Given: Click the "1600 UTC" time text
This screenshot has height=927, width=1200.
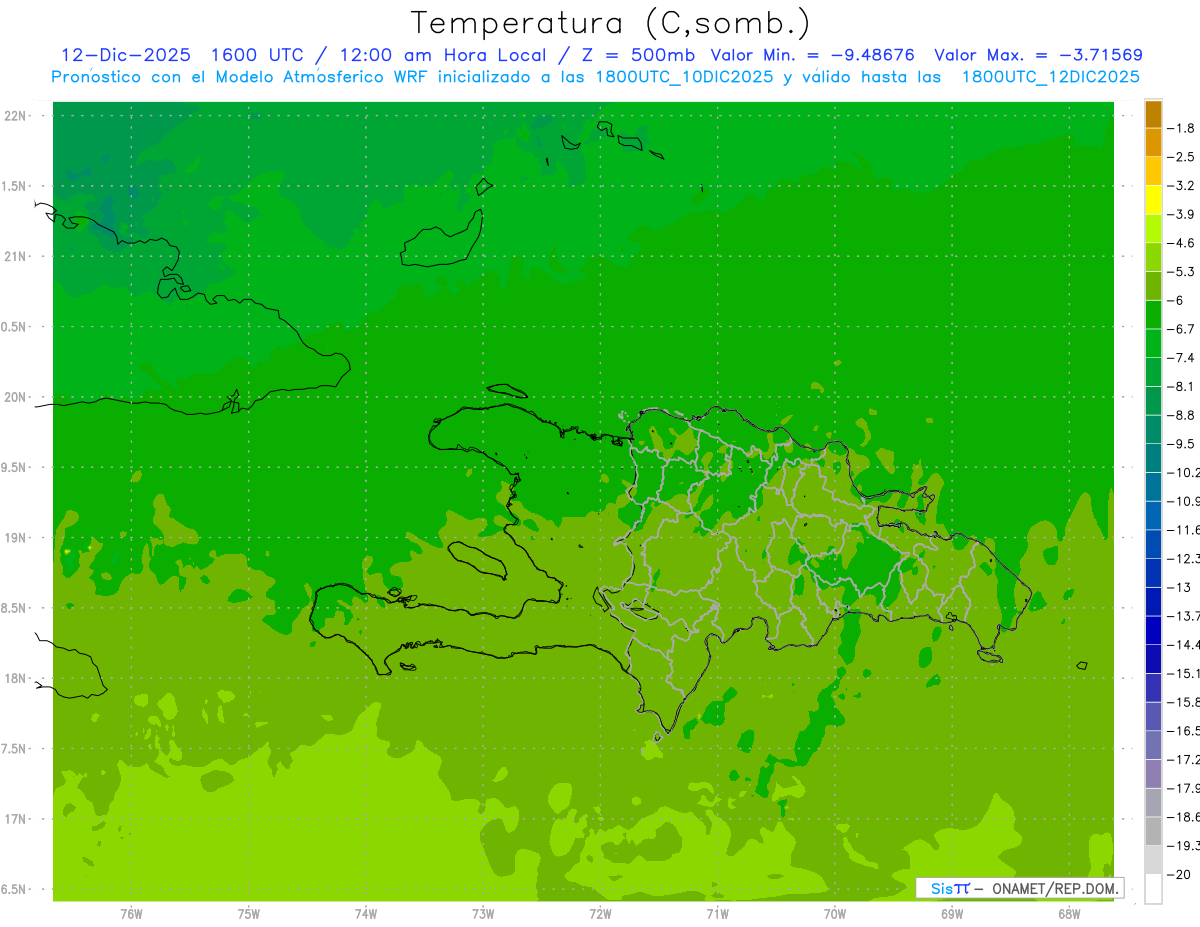Looking at the screenshot, I should tap(258, 55).
